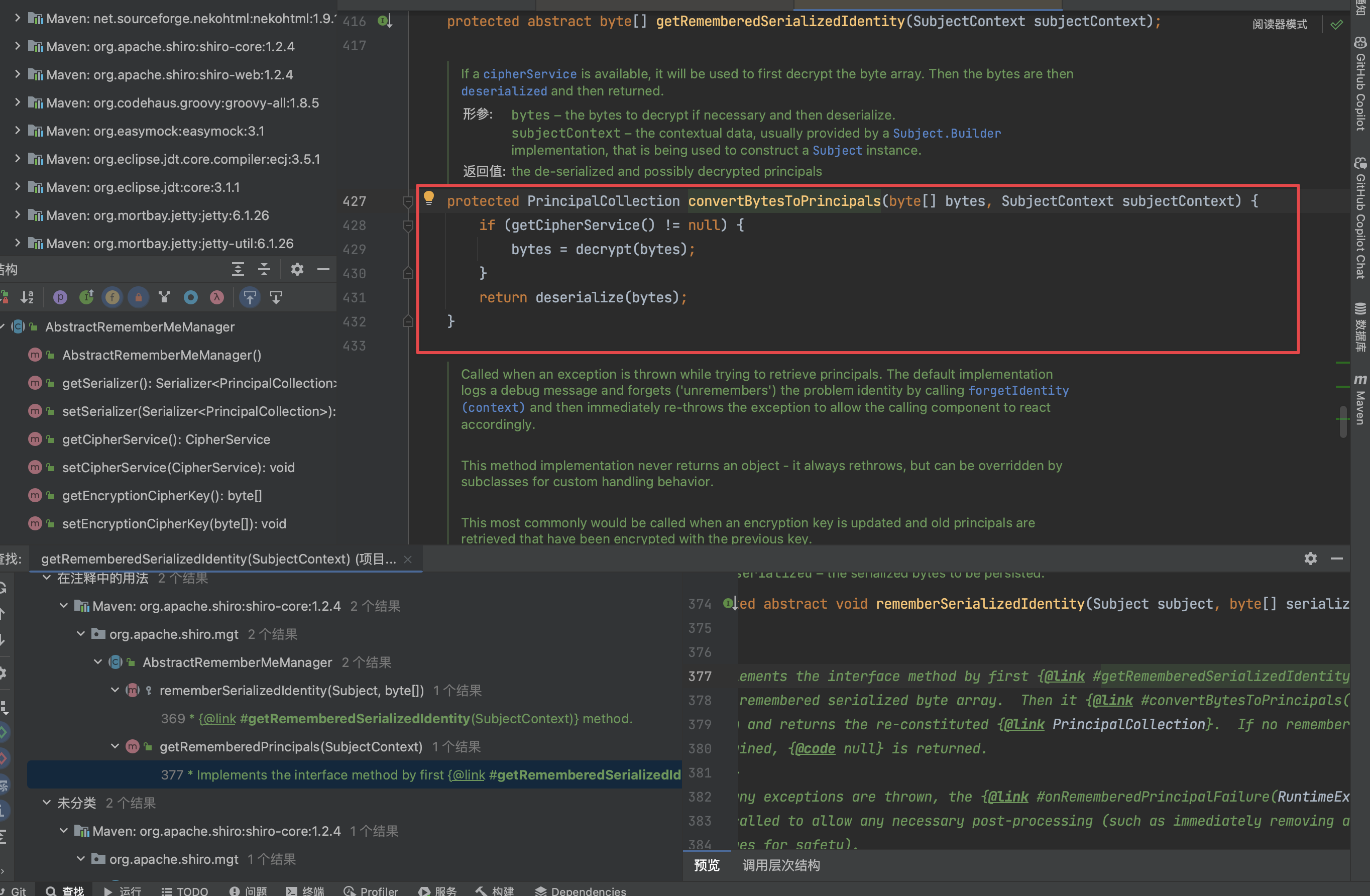Open the Profiler tool window
This screenshot has height=896, width=1370.
click(x=371, y=890)
